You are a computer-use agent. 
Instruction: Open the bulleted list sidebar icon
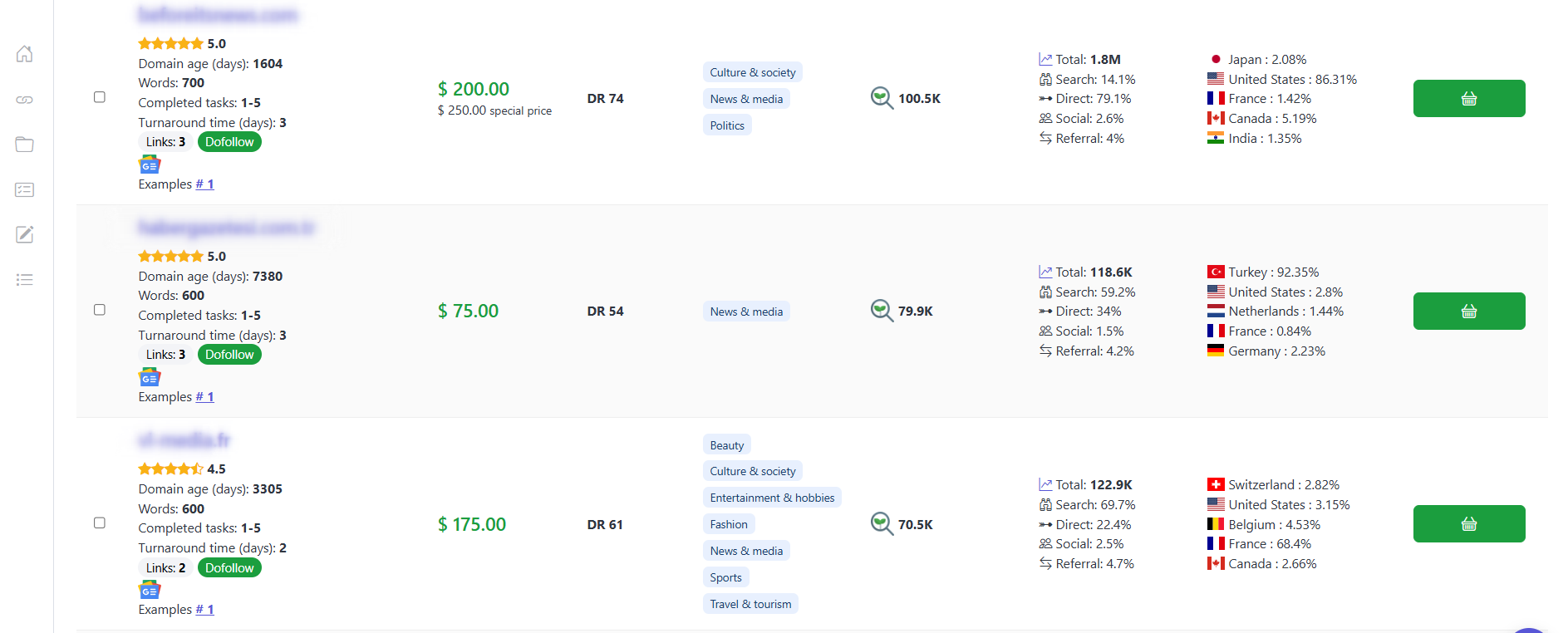(25, 280)
